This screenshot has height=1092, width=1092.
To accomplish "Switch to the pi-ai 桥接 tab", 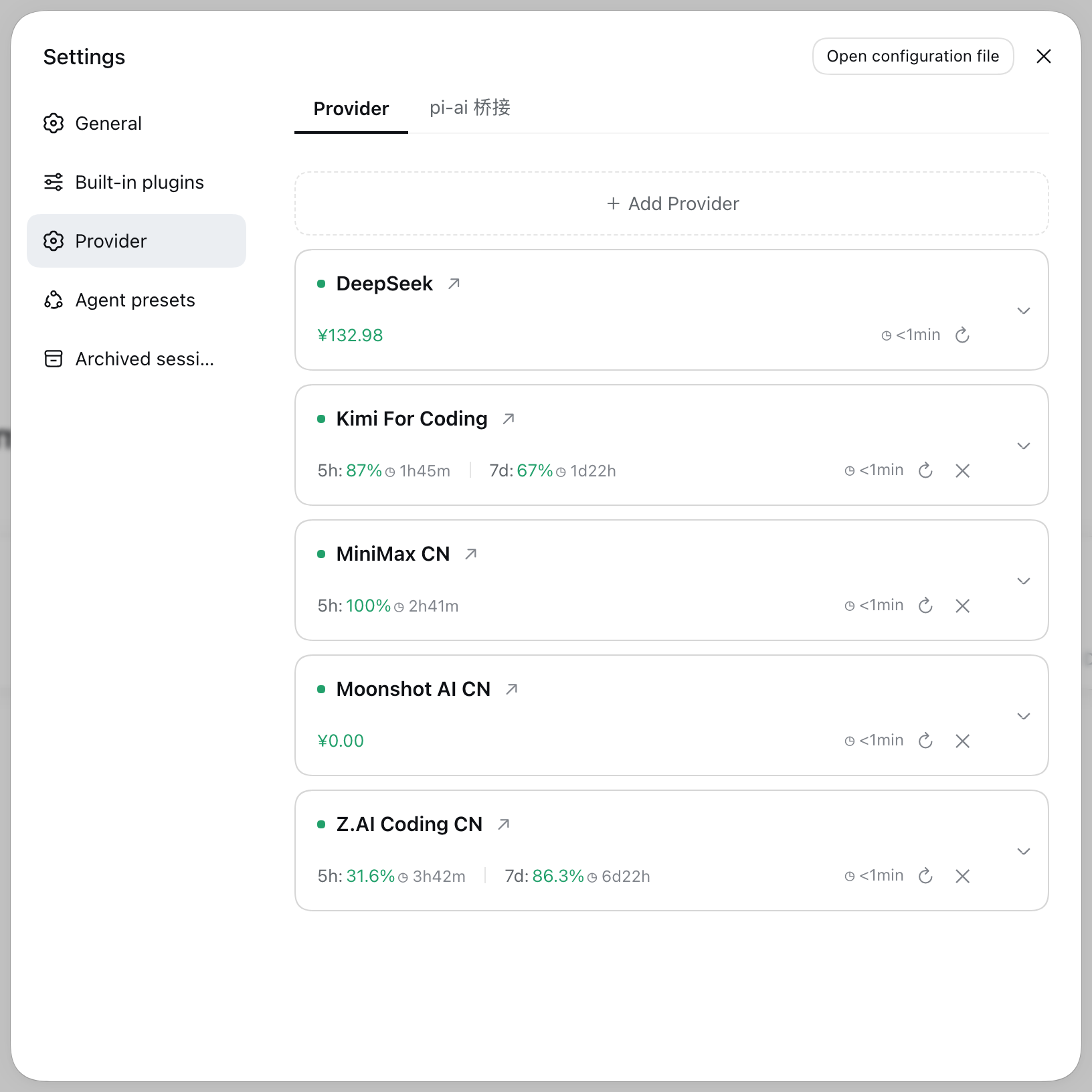I will [470, 108].
